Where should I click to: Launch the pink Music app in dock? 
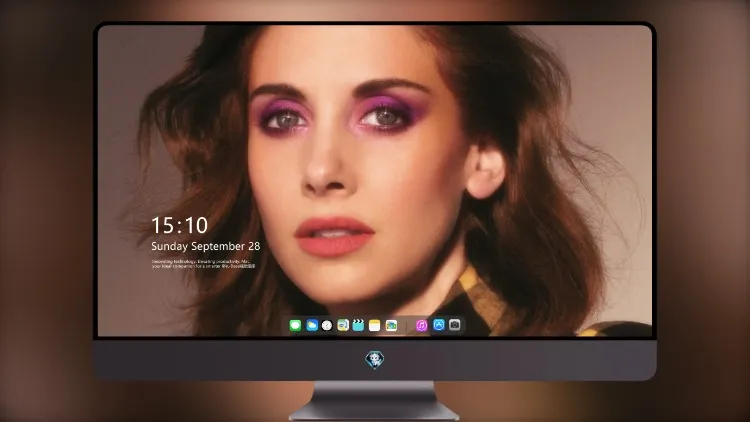(421, 325)
